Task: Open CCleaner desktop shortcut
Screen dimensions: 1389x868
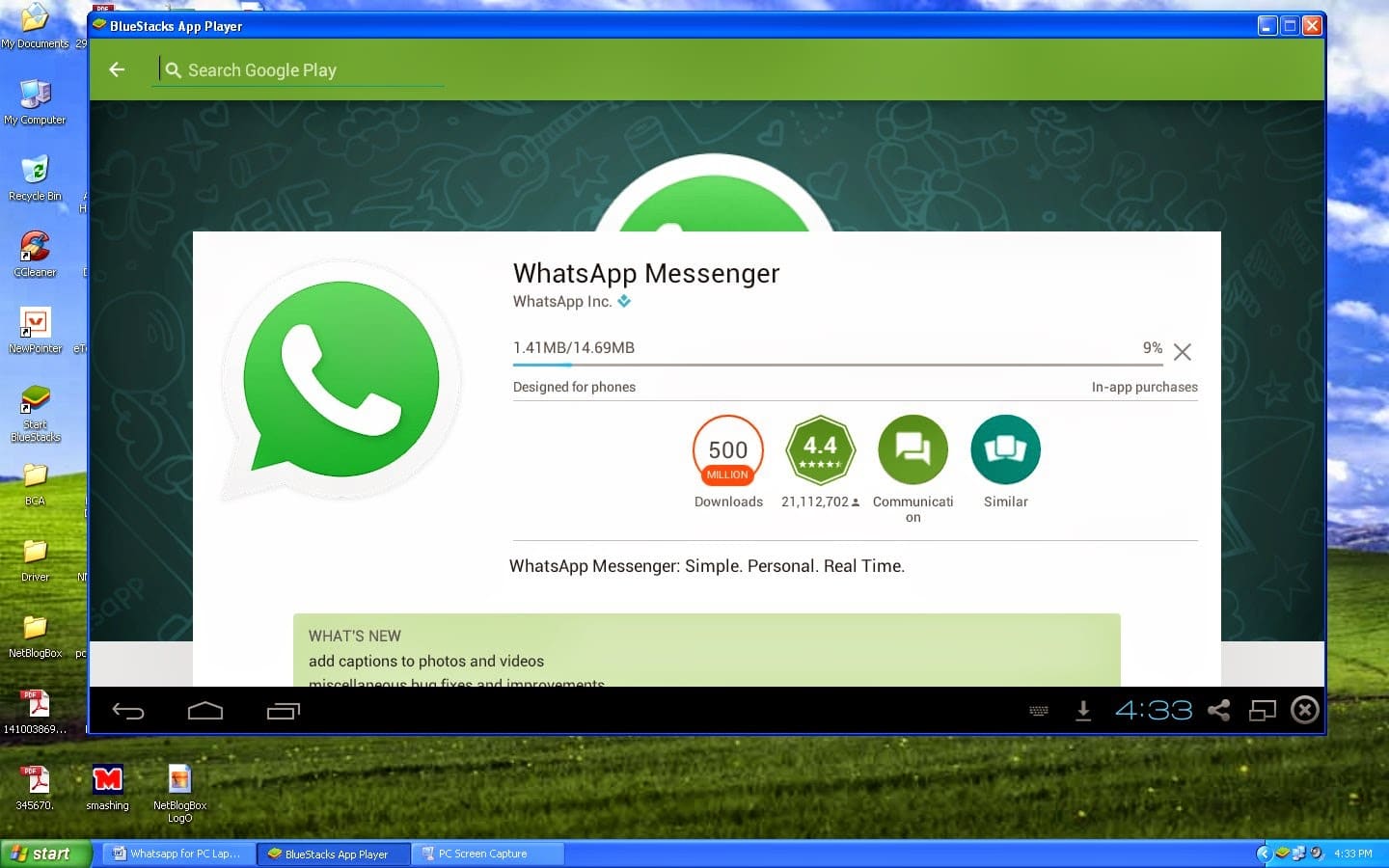Action: click(35, 254)
